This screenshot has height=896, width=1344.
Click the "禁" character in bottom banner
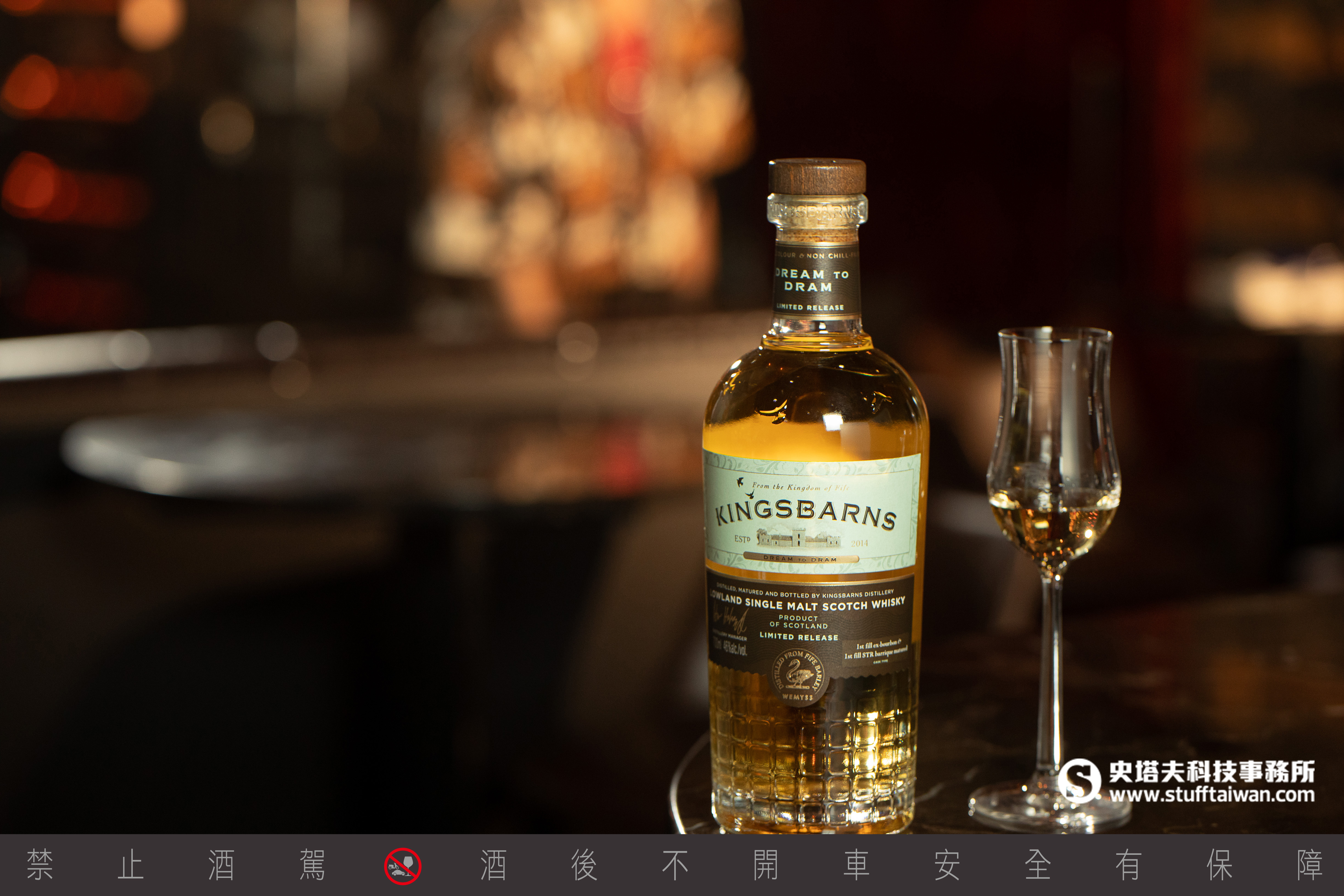(x=40, y=865)
